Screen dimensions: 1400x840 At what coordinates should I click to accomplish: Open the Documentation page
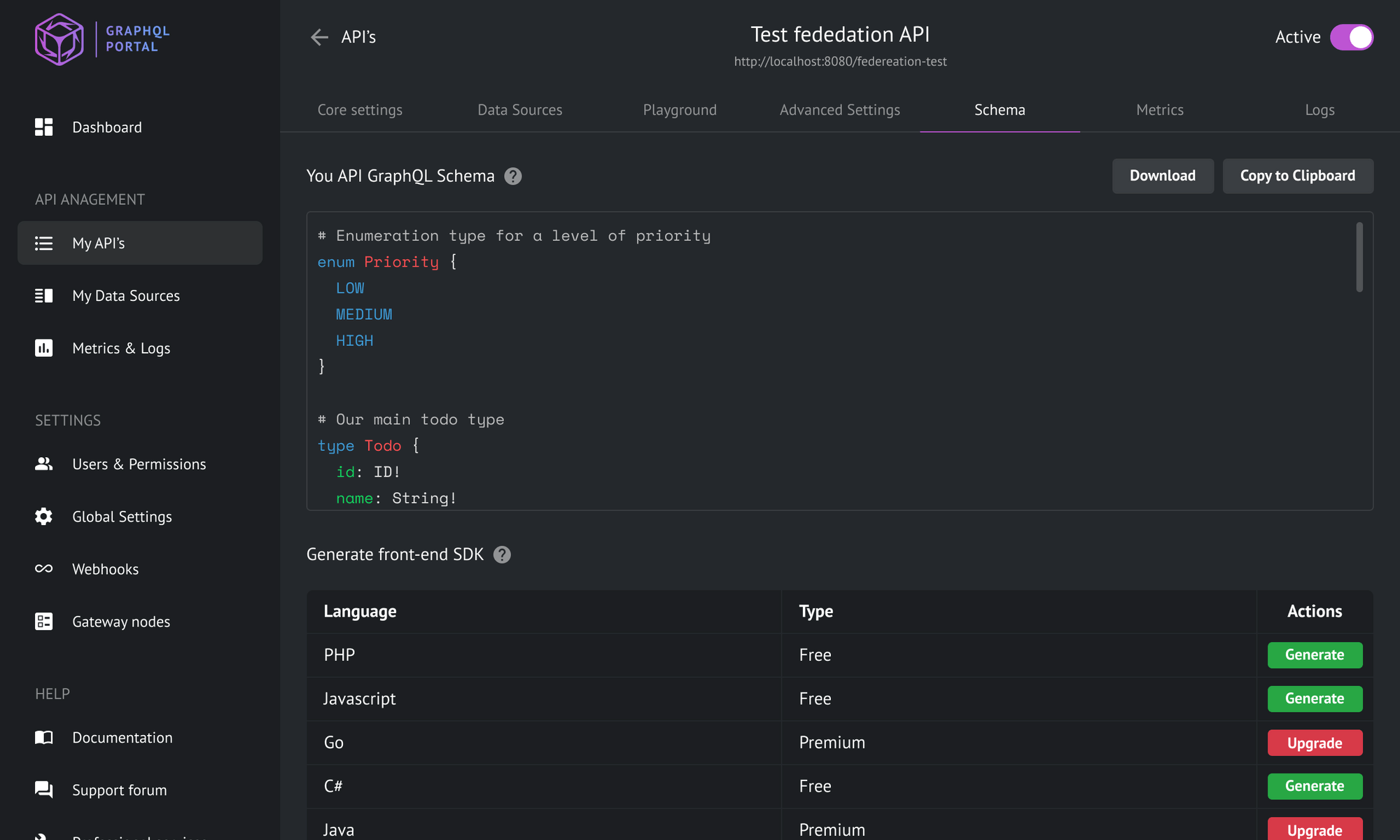(x=122, y=737)
